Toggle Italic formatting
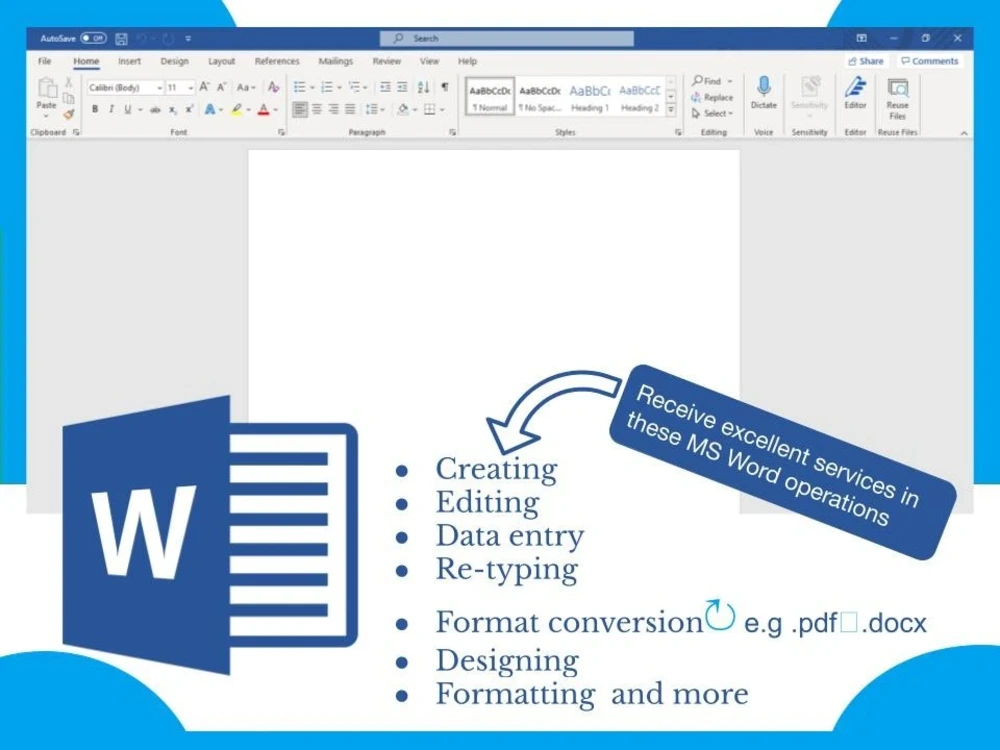This screenshot has width=1000, height=750. pos(111,110)
